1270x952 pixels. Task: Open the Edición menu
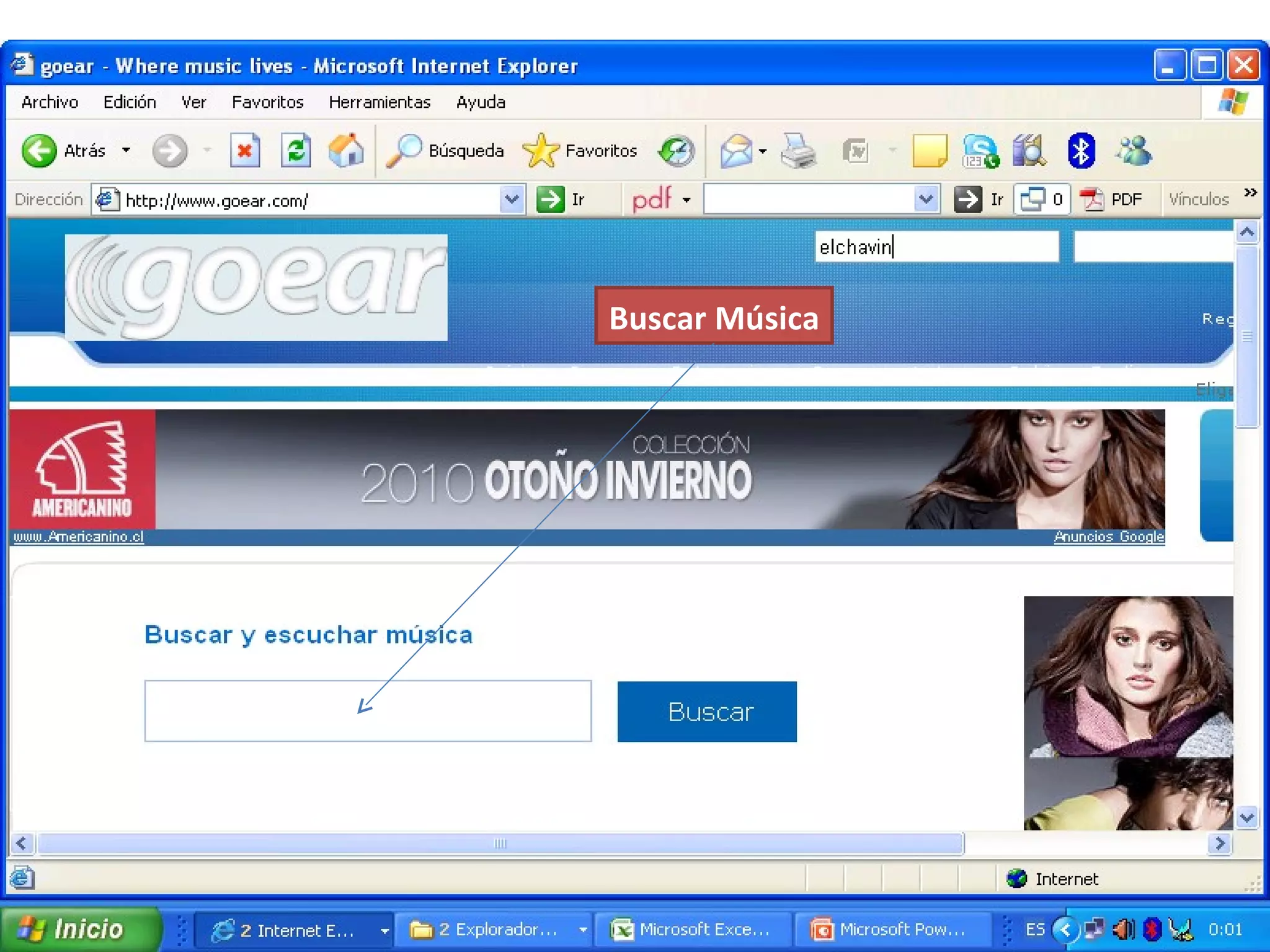click(x=130, y=102)
